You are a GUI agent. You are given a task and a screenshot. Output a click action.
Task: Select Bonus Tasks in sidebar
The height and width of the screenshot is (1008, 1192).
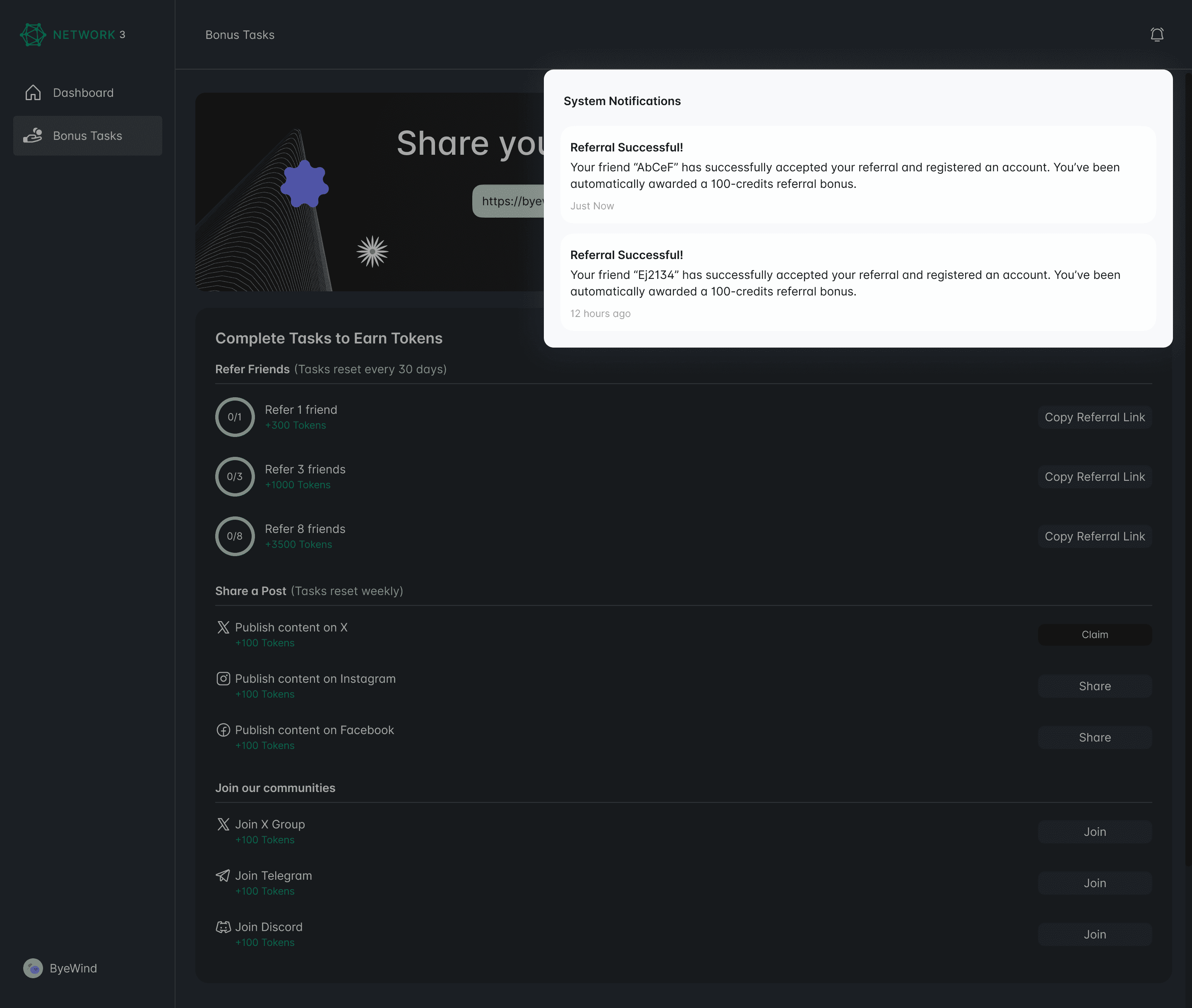click(87, 135)
